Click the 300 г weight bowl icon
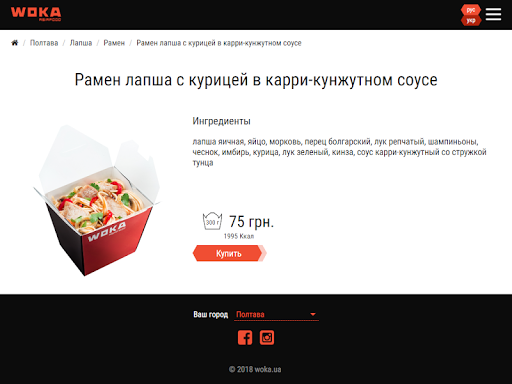Image resolution: width=512 pixels, height=384 pixels. coord(212,221)
